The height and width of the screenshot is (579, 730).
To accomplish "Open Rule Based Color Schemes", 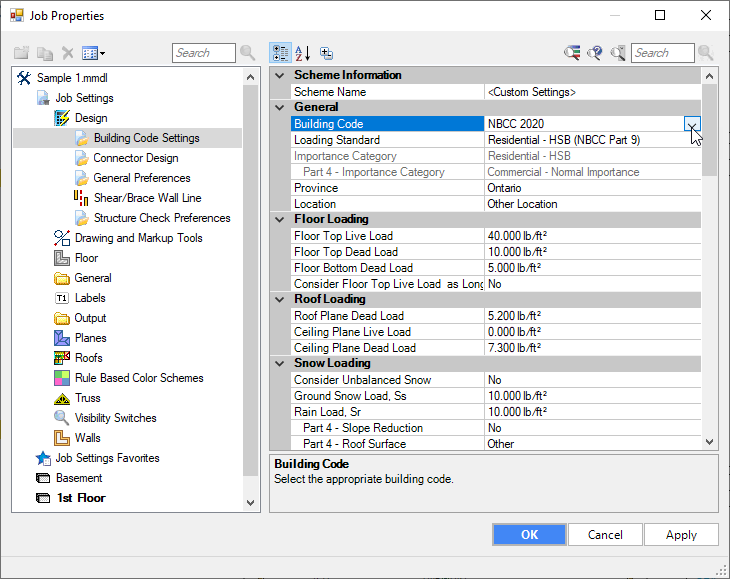I will (x=139, y=378).
